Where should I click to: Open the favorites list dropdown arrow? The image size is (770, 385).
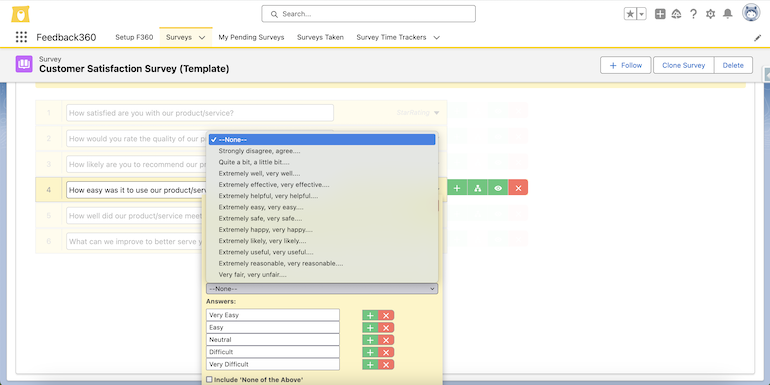641,14
